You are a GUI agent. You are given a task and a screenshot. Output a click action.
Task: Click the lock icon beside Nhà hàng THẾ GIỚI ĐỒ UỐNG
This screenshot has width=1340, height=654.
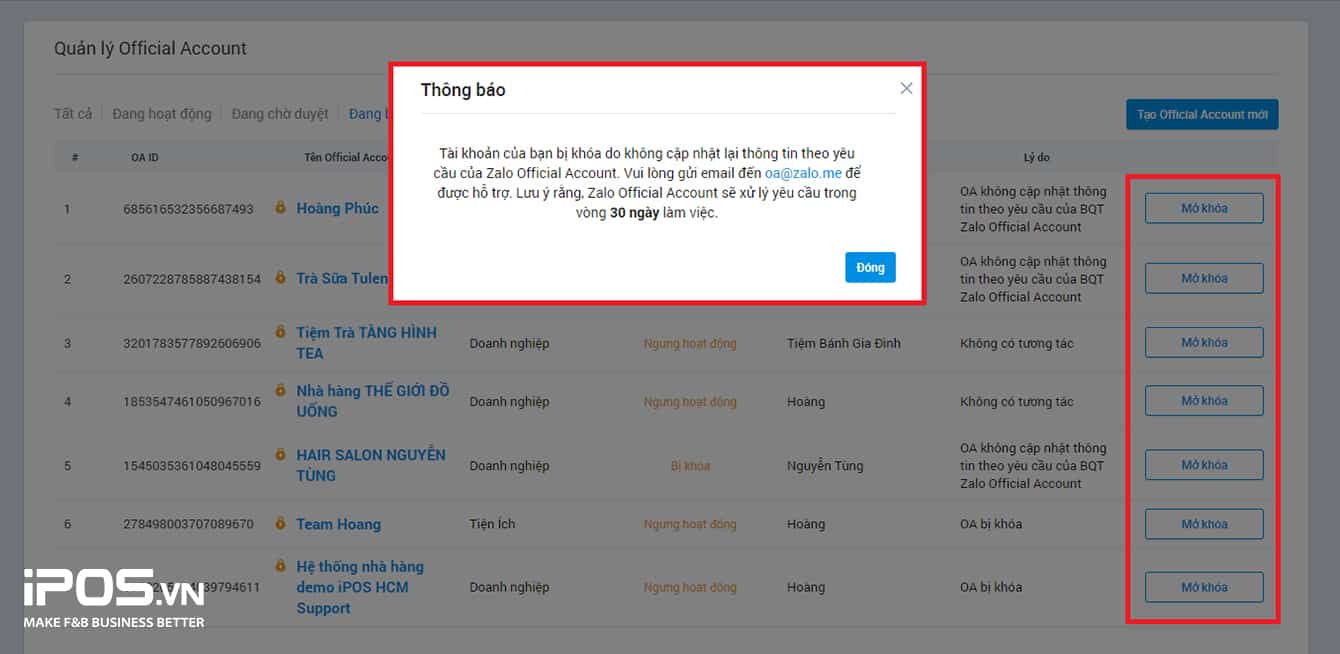pyautogui.click(x=281, y=391)
